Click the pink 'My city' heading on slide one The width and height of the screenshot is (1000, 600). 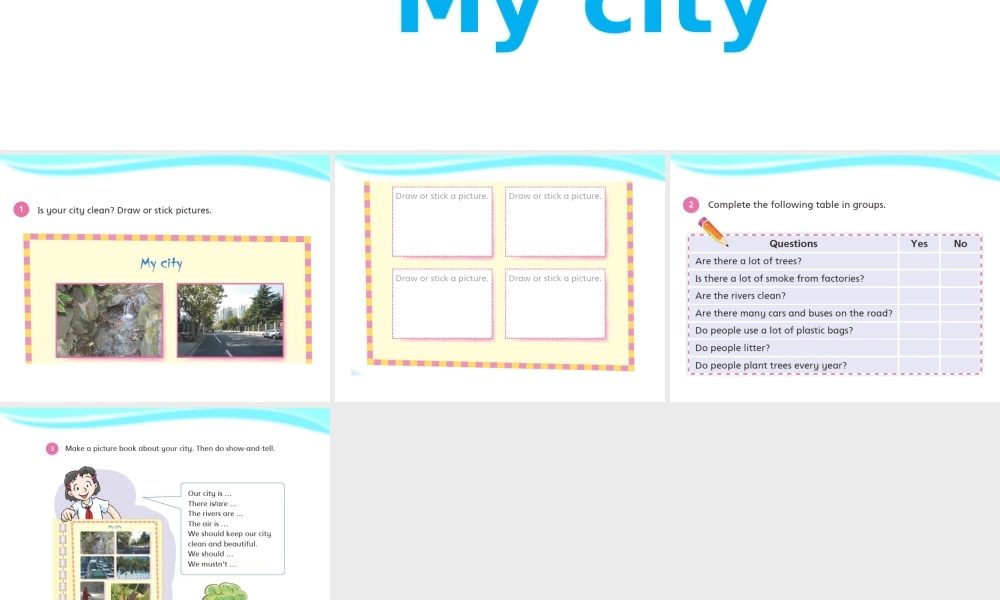[163, 263]
